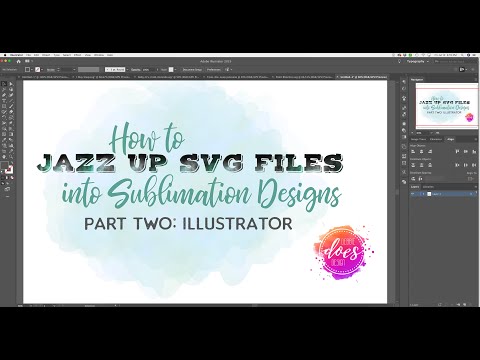Viewport: 480px width, 360px height.
Task: Open the Edit Toolbar ellipsis
Action: point(7,196)
